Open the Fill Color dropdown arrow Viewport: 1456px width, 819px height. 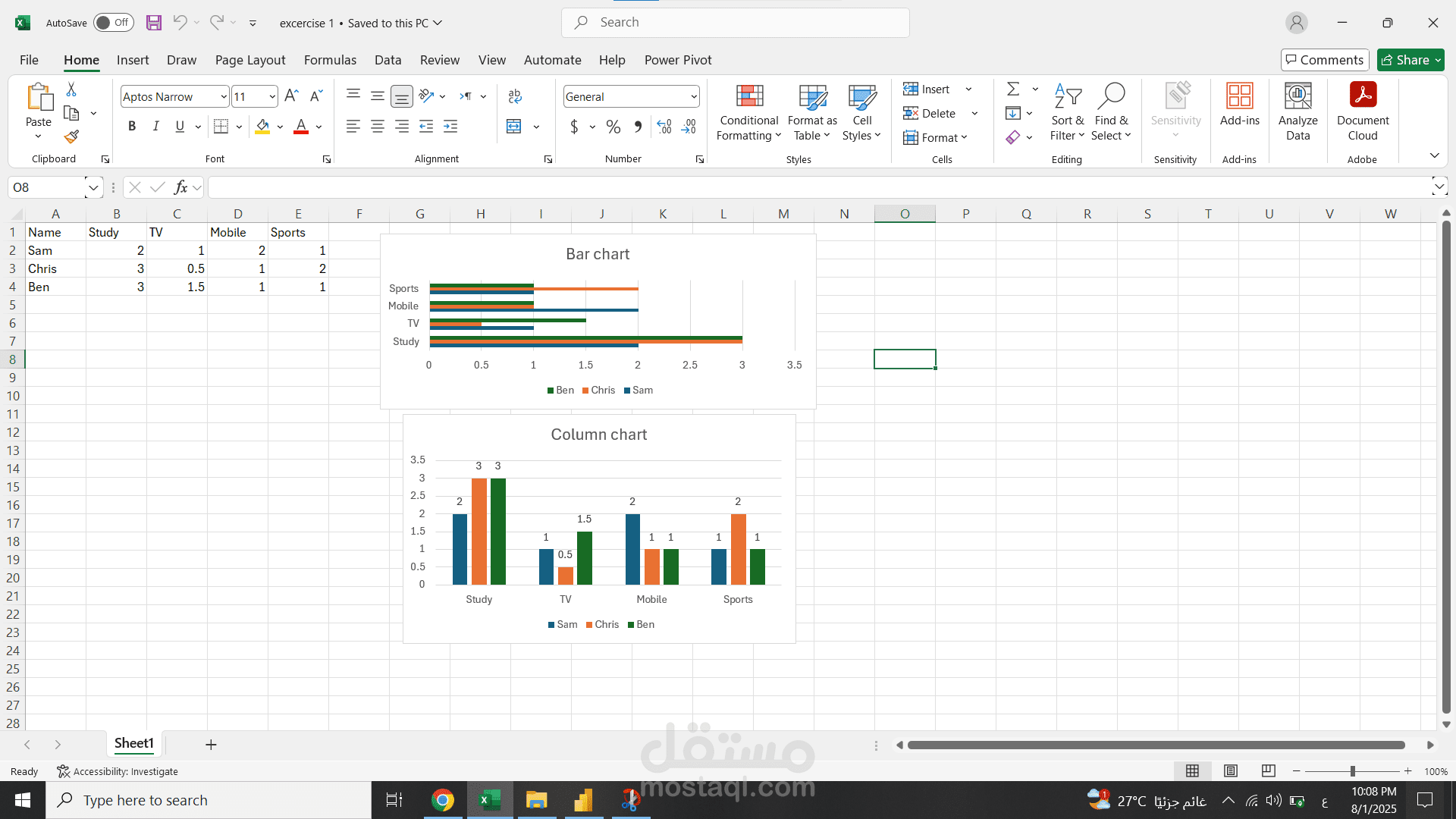tap(279, 127)
